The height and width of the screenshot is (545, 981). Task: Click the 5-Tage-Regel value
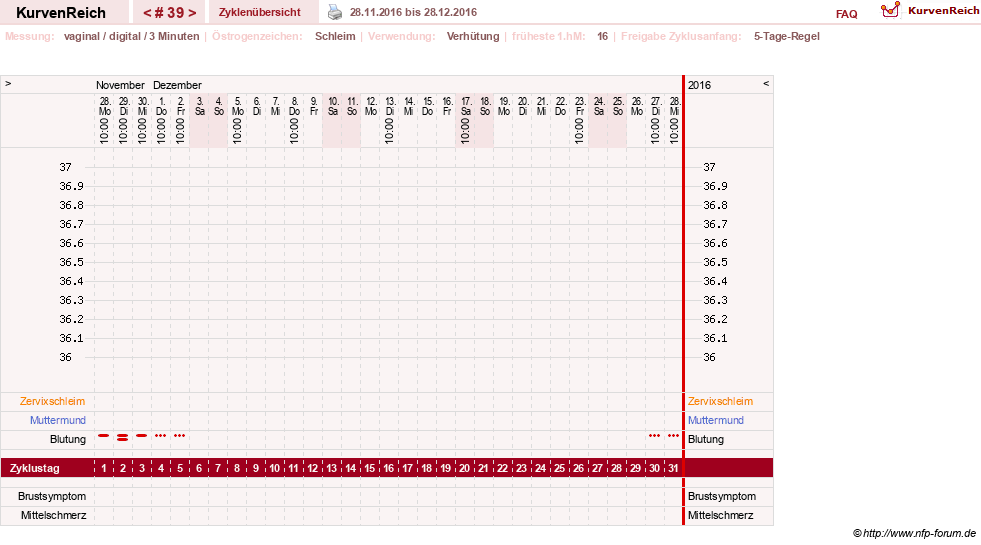[786, 36]
